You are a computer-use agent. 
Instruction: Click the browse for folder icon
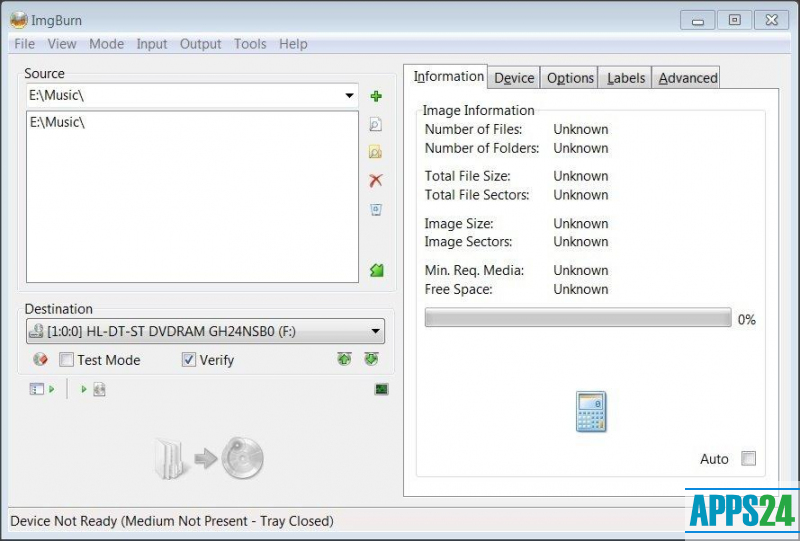pyautogui.click(x=376, y=152)
